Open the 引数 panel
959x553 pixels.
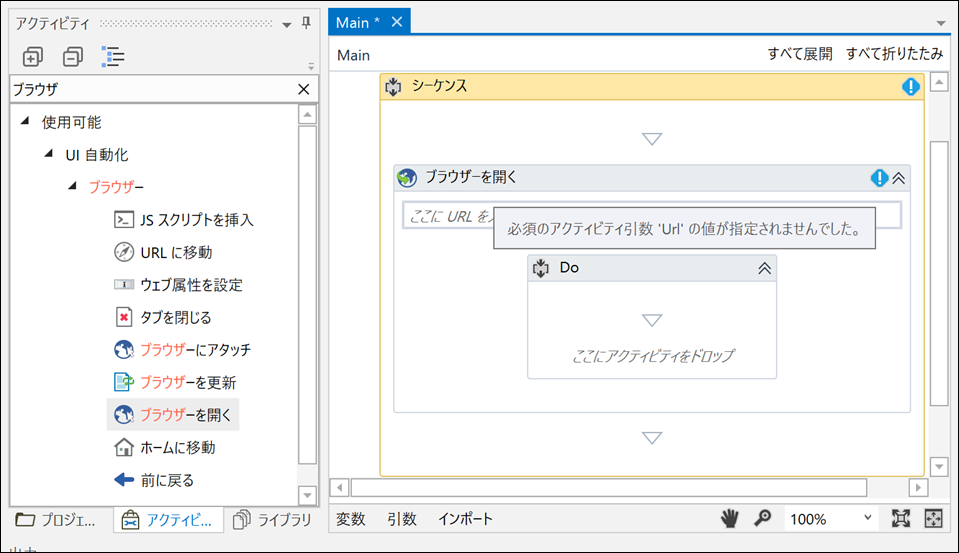tap(402, 519)
